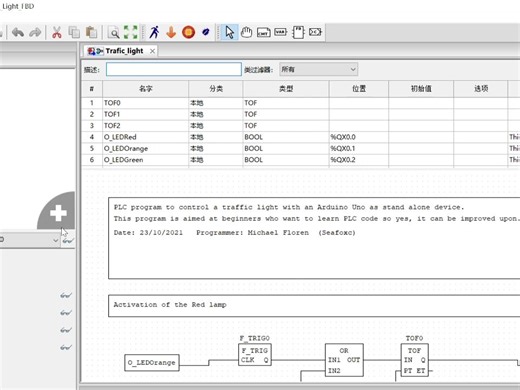Screen dimensions: 520x390
Task: Choose the VAR variable creation tool
Action: click(x=280, y=32)
